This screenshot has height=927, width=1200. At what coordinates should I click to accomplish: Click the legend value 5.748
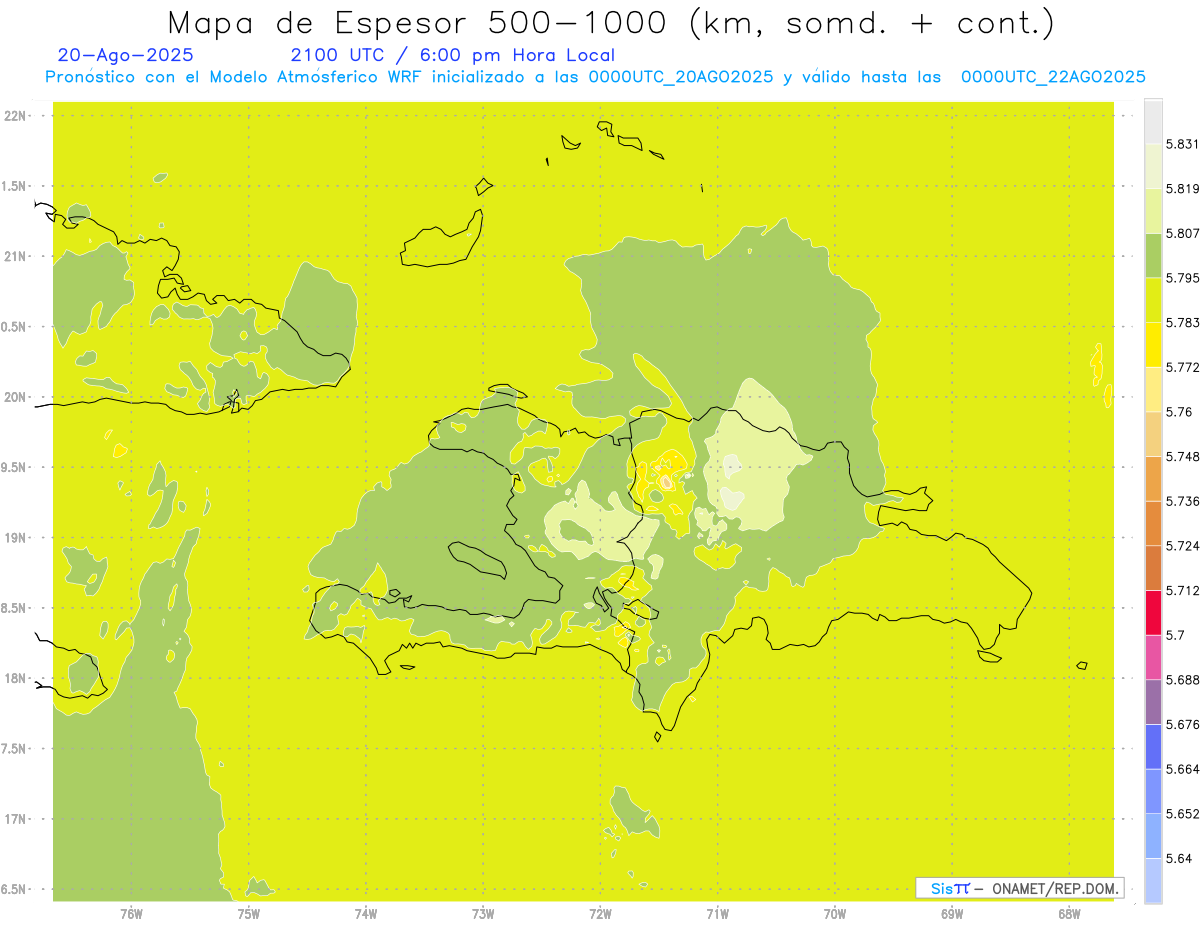(1182, 456)
